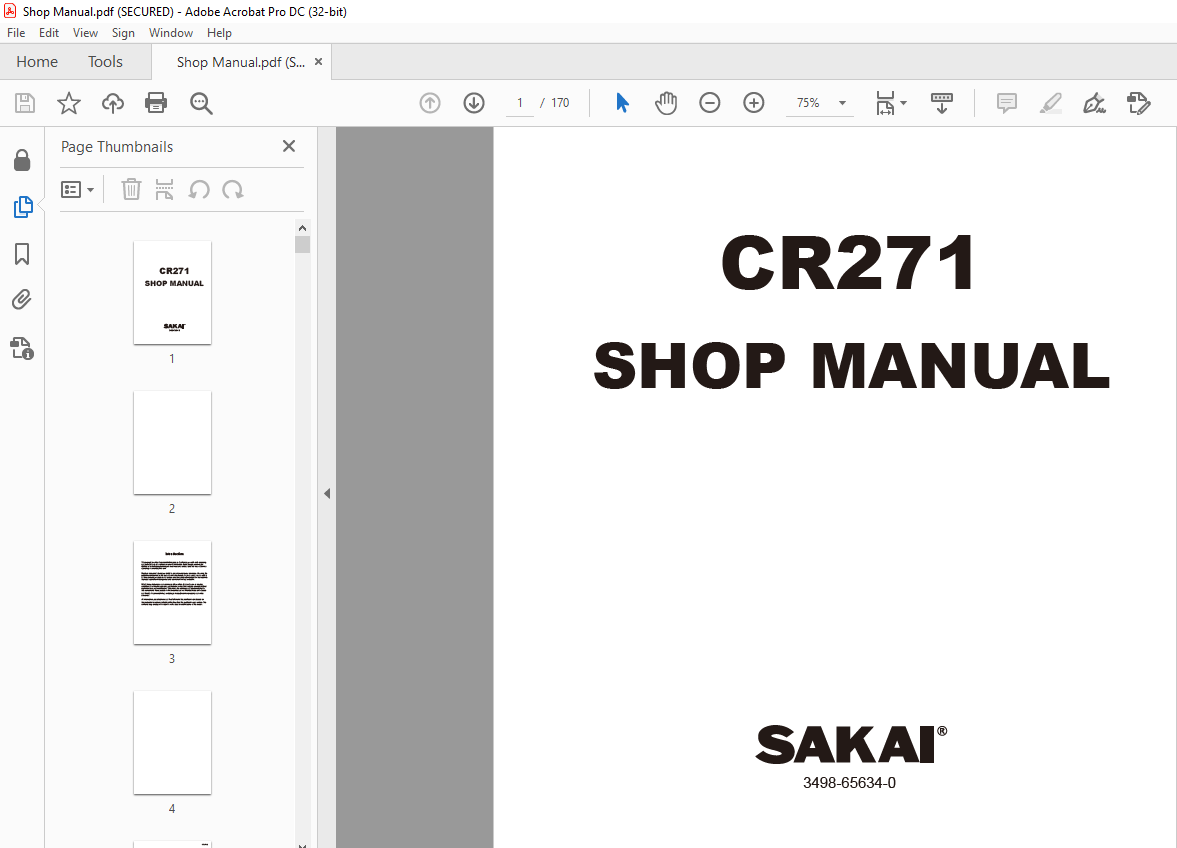The width and height of the screenshot is (1177, 848).
Task: Activate the Hand pan tool
Action: tap(666, 103)
